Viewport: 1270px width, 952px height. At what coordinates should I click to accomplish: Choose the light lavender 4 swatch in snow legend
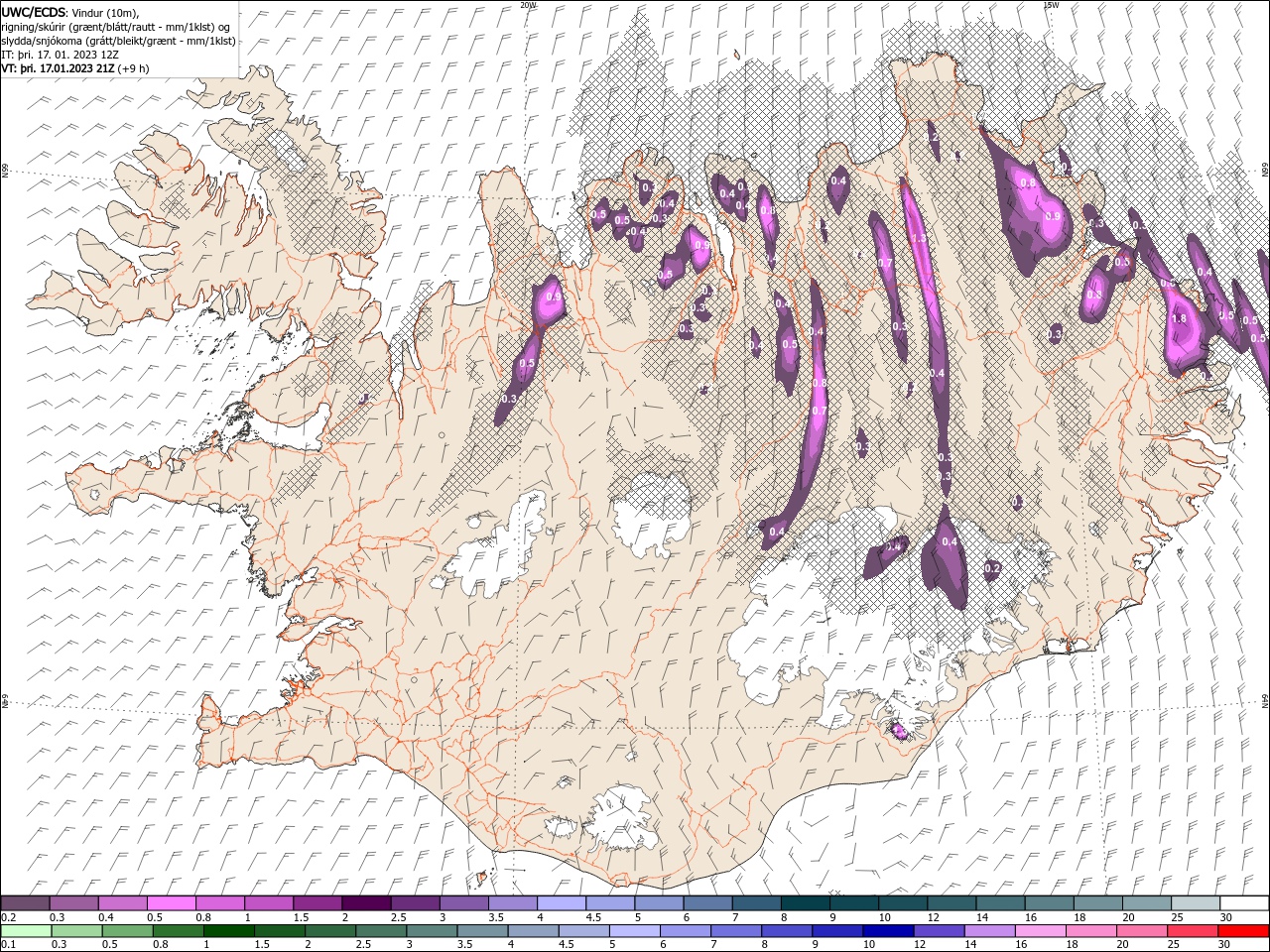click(562, 903)
